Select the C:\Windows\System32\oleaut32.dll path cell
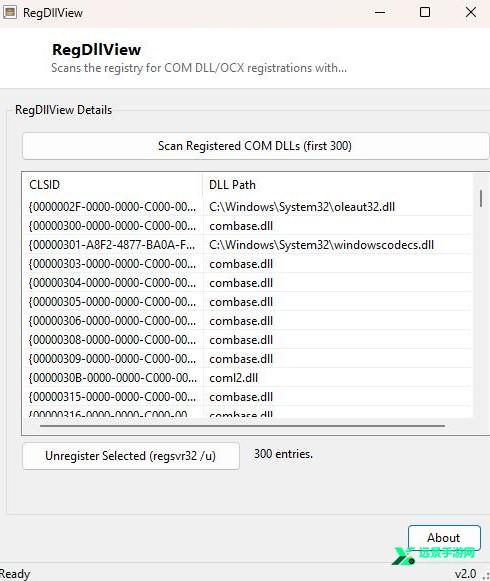The height and width of the screenshot is (581, 490). tap(302, 207)
